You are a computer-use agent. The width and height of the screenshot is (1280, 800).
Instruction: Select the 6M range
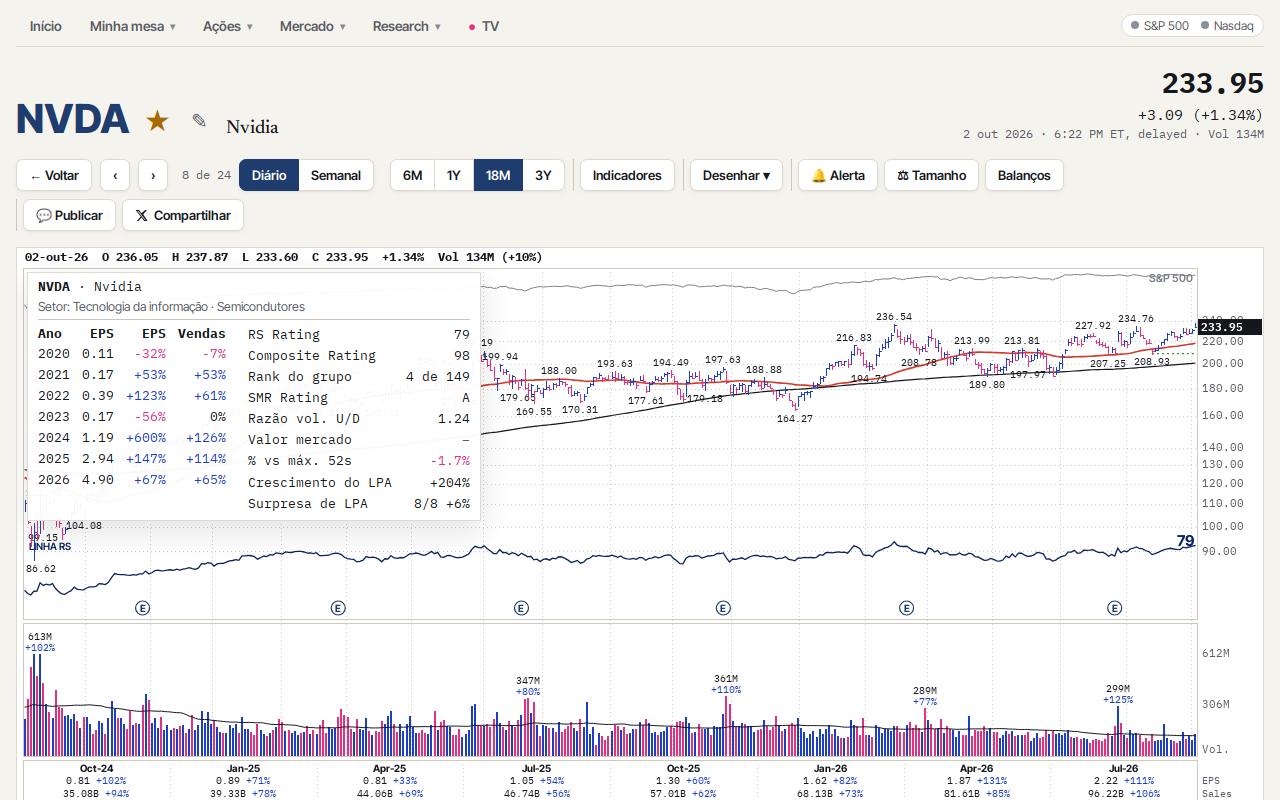click(x=412, y=175)
